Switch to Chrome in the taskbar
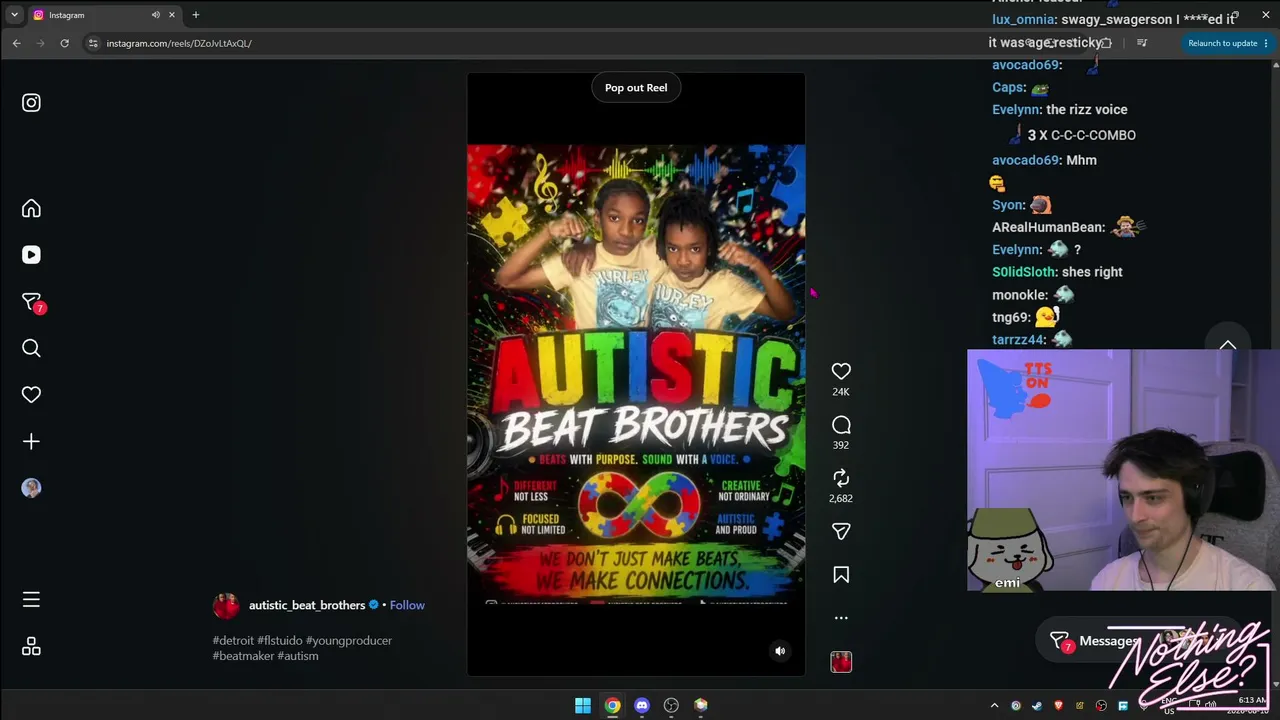This screenshot has height=720, width=1280. (612, 705)
